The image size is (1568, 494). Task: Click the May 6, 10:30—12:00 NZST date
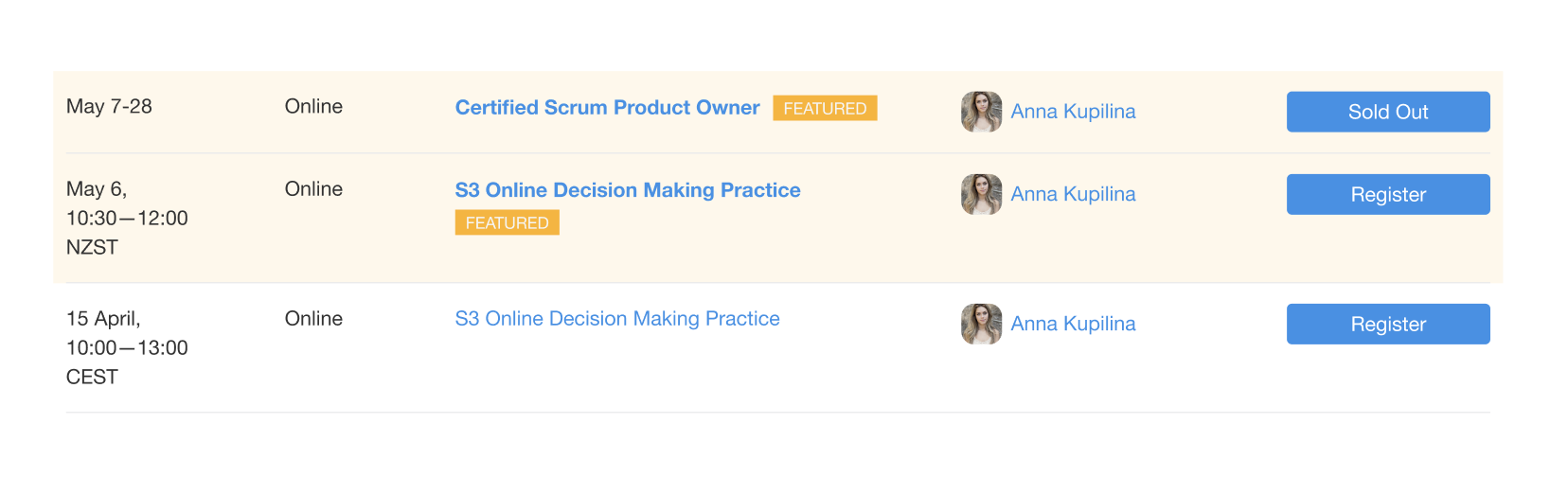(x=126, y=218)
